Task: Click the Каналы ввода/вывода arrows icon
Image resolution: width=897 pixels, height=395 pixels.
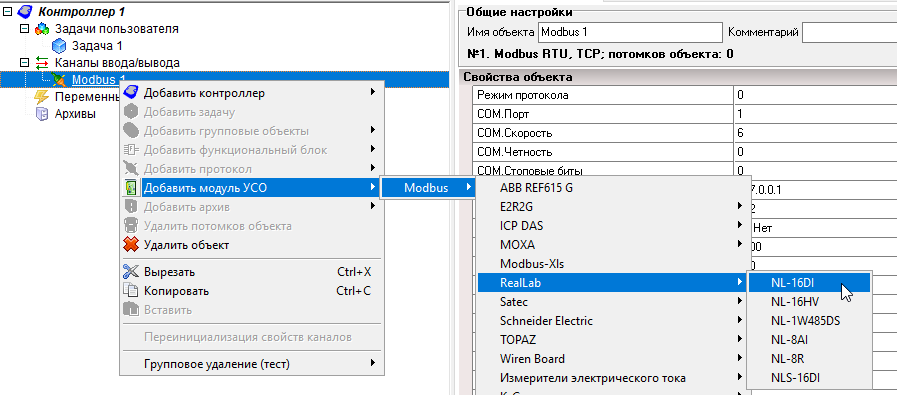Action: 42,63
